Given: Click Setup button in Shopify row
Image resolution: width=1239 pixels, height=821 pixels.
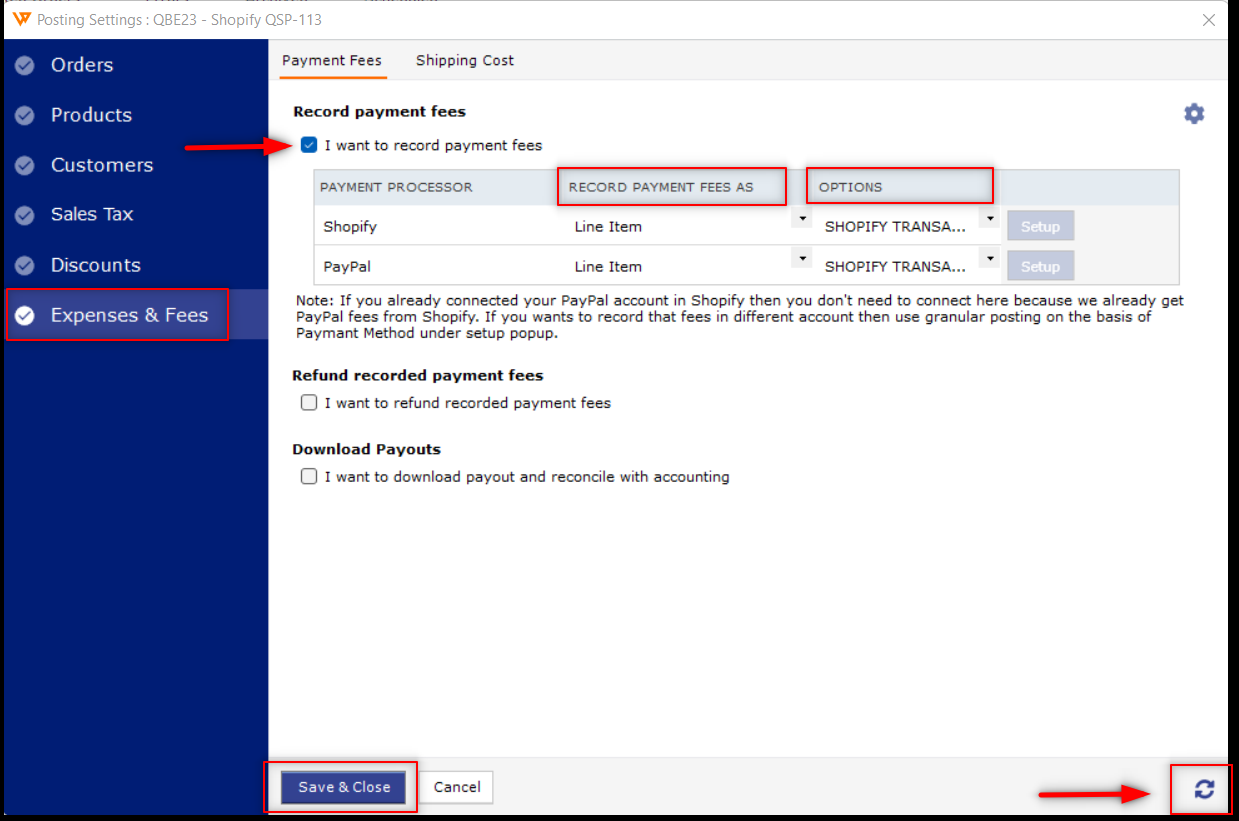Looking at the screenshot, I should [x=1040, y=226].
